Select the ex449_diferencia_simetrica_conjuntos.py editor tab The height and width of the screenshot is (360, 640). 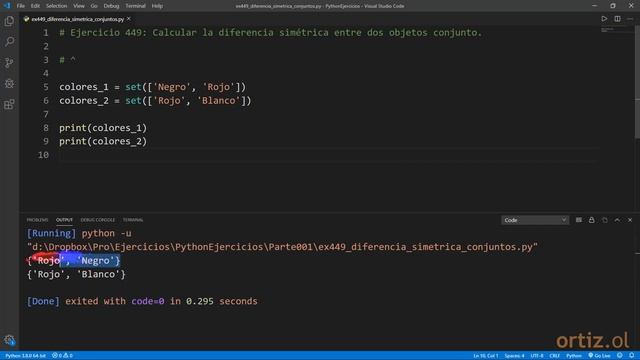(x=78, y=19)
